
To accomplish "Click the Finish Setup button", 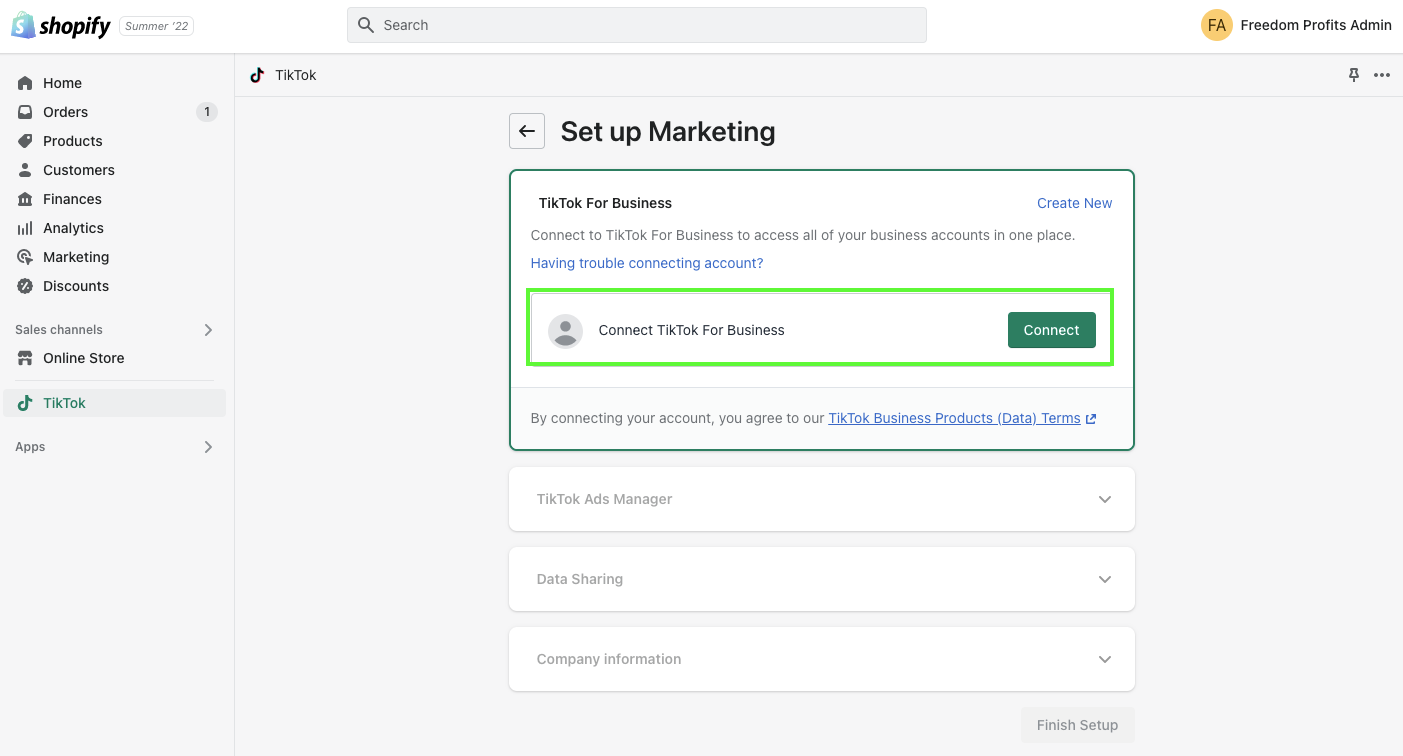I will tap(1077, 725).
